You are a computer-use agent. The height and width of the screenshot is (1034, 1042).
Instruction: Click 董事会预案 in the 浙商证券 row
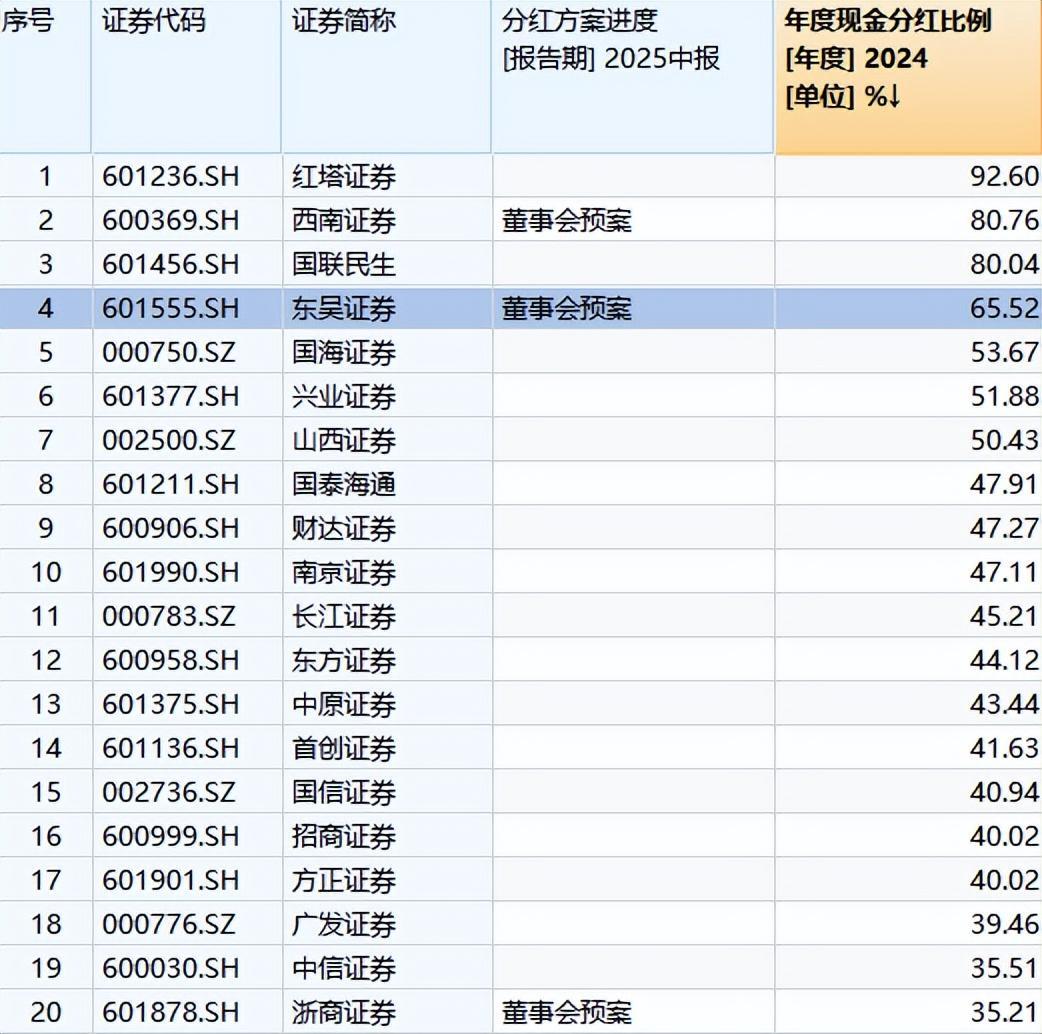(x=567, y=1012)
